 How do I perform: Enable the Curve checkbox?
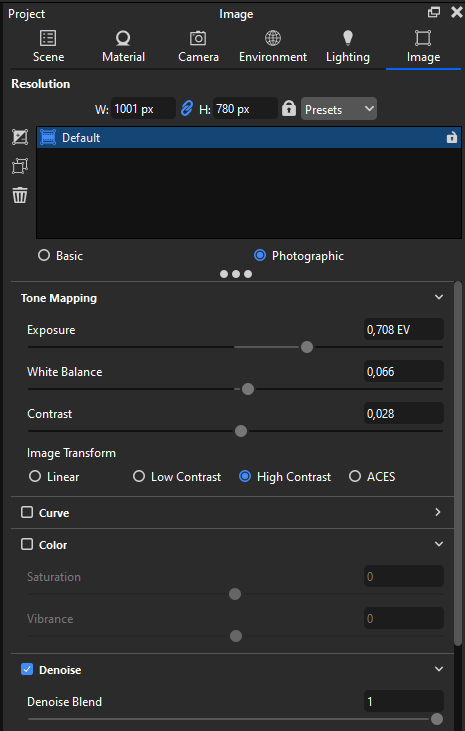(x=27, y=512)
